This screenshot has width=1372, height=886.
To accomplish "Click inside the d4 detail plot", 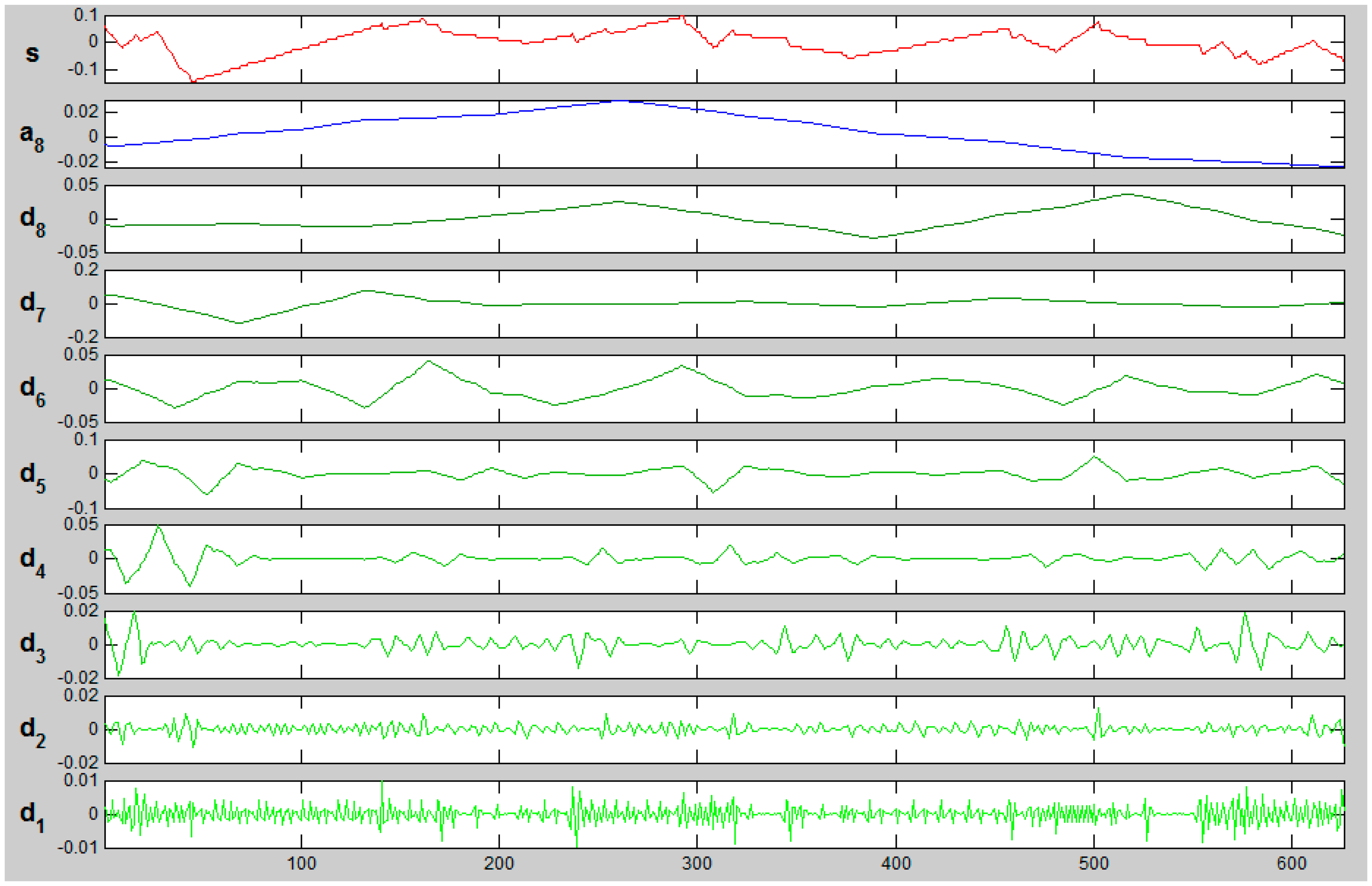I will coord(724,559).
